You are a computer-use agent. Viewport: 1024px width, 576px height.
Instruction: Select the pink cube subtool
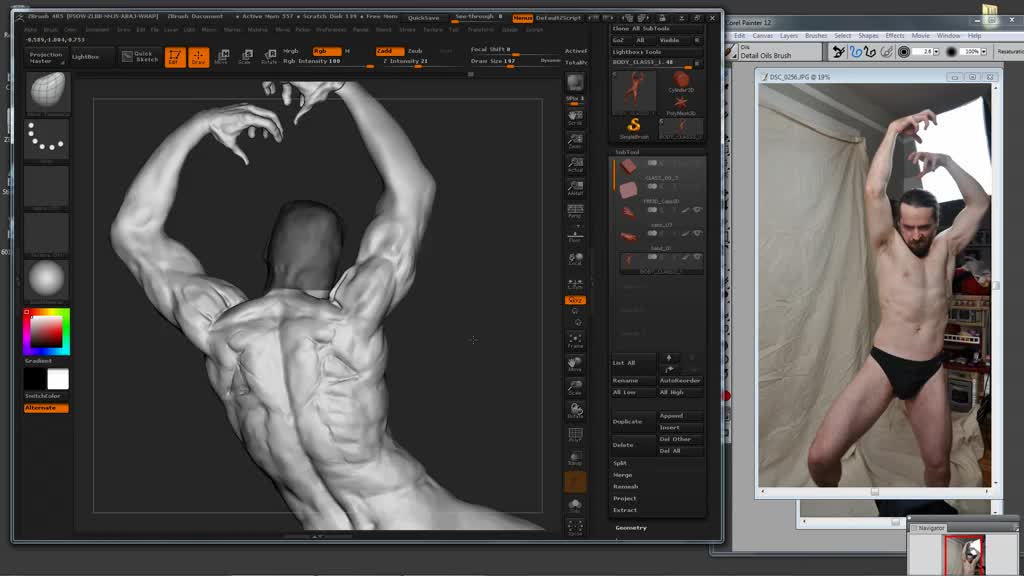coord(628,190)
